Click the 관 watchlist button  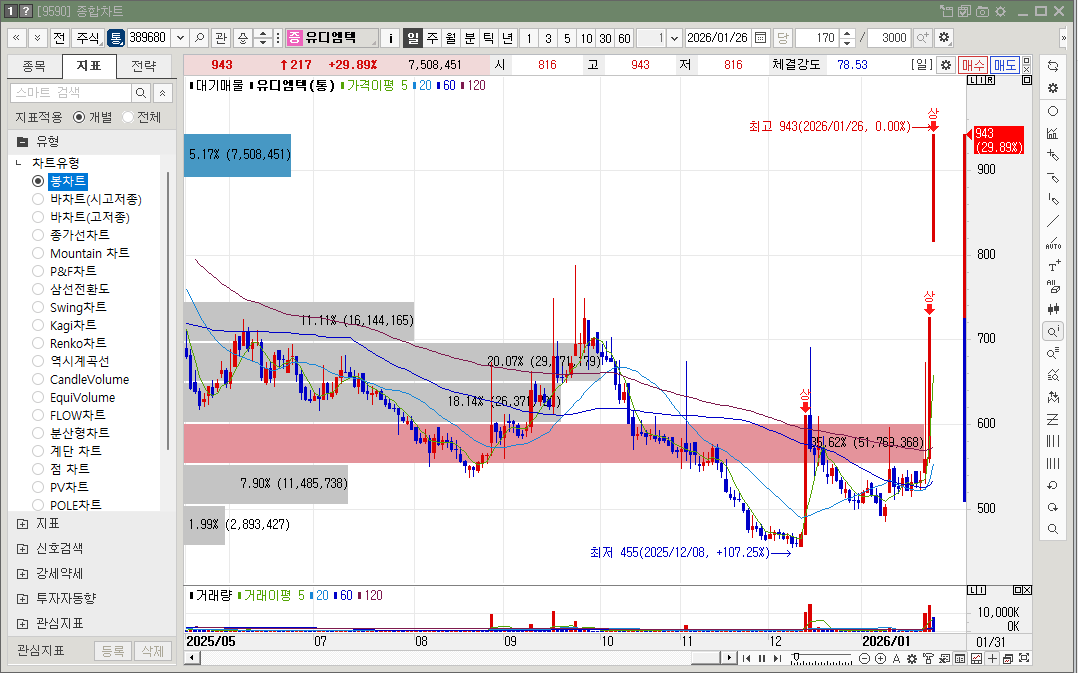coord(220,38)
